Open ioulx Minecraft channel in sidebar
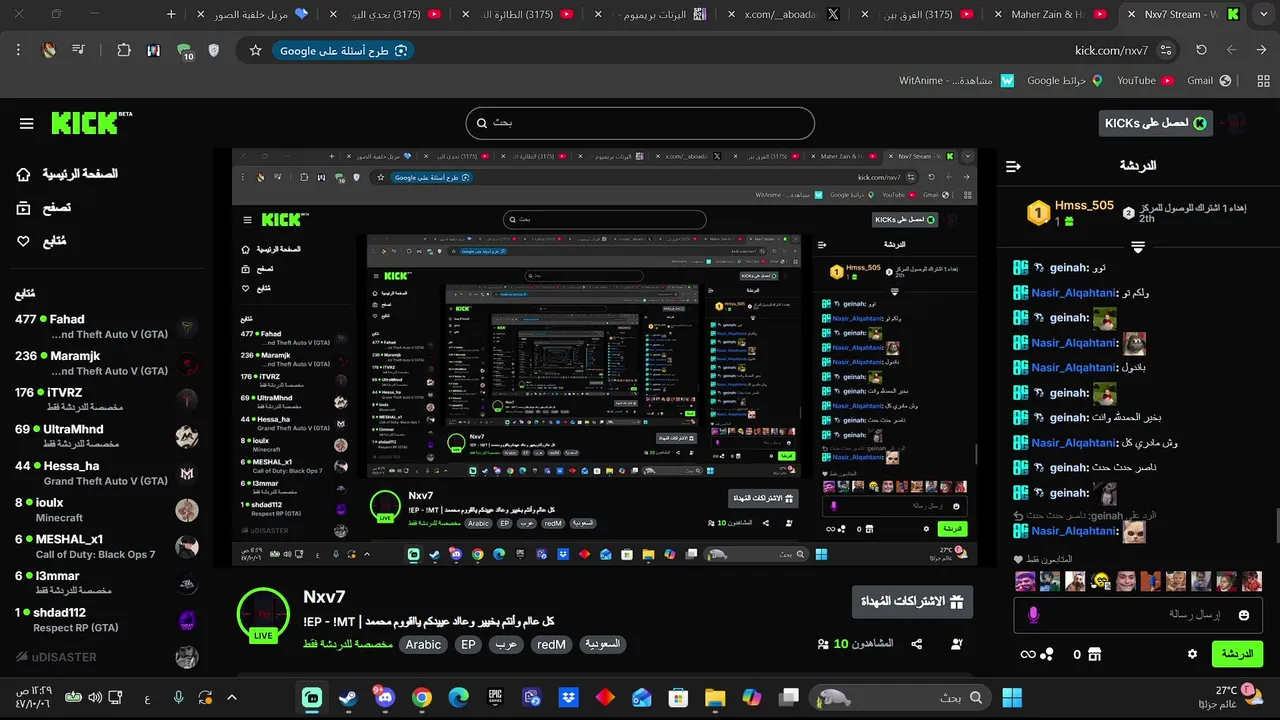Image resolution: width=1280 pixels, height=720 pixels. click(x=106, y=510)
